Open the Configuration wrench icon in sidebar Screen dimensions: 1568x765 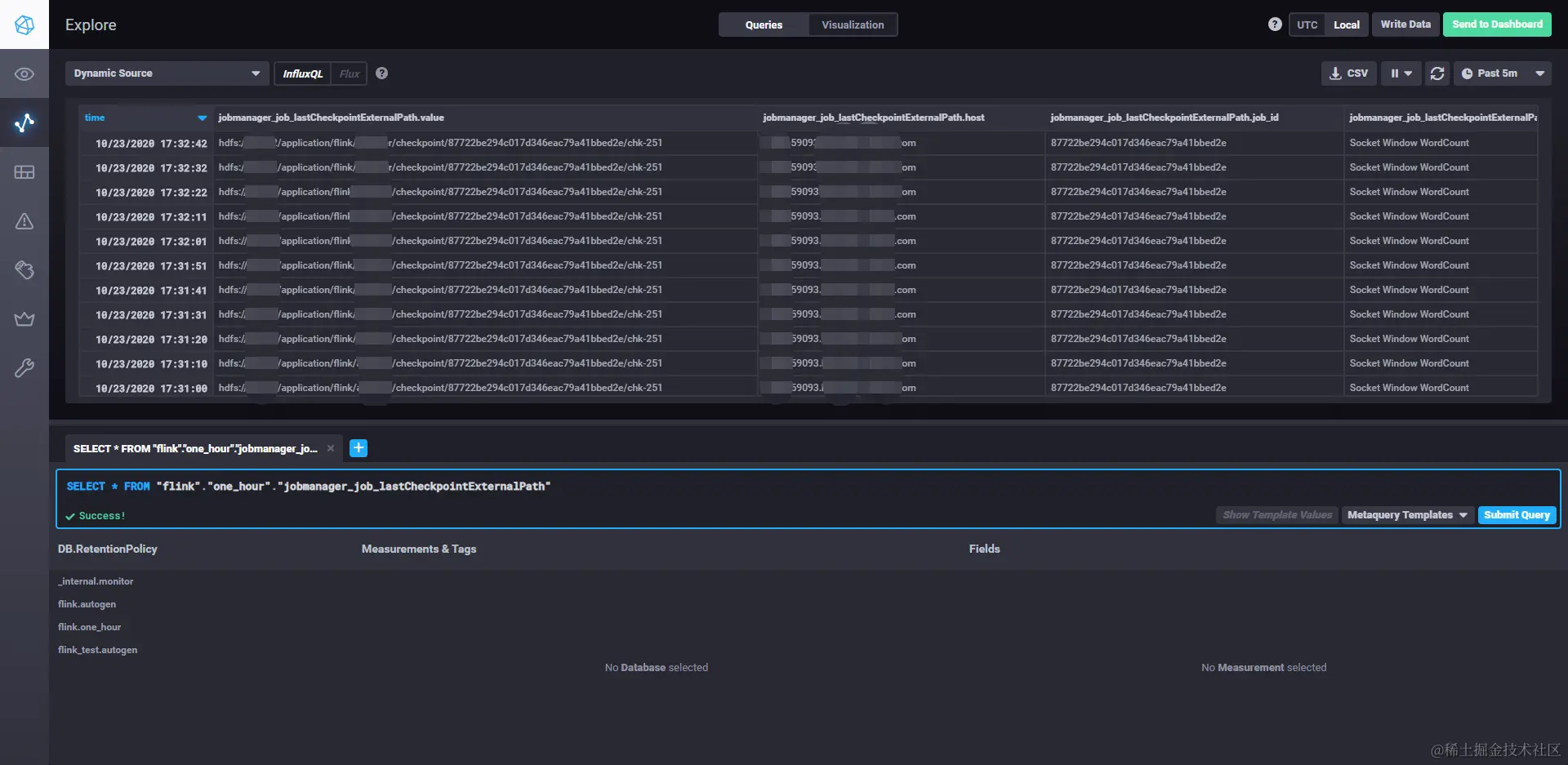24,368
